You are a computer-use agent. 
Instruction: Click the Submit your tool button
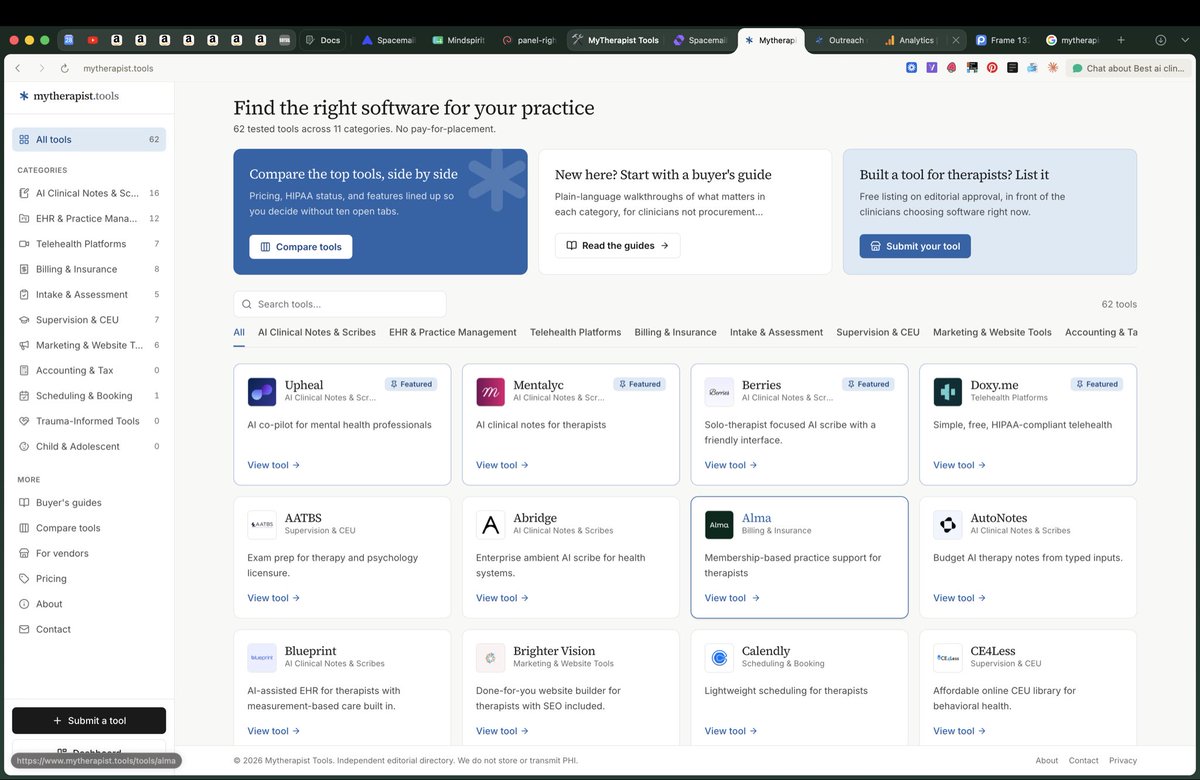click(x=915, y=246)
